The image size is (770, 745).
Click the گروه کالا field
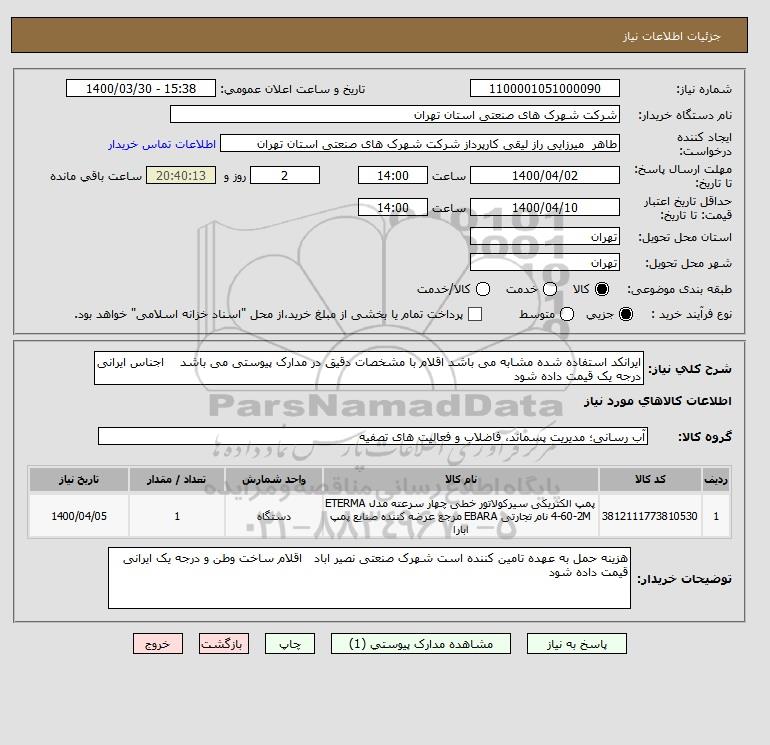[x=373, y=436]
